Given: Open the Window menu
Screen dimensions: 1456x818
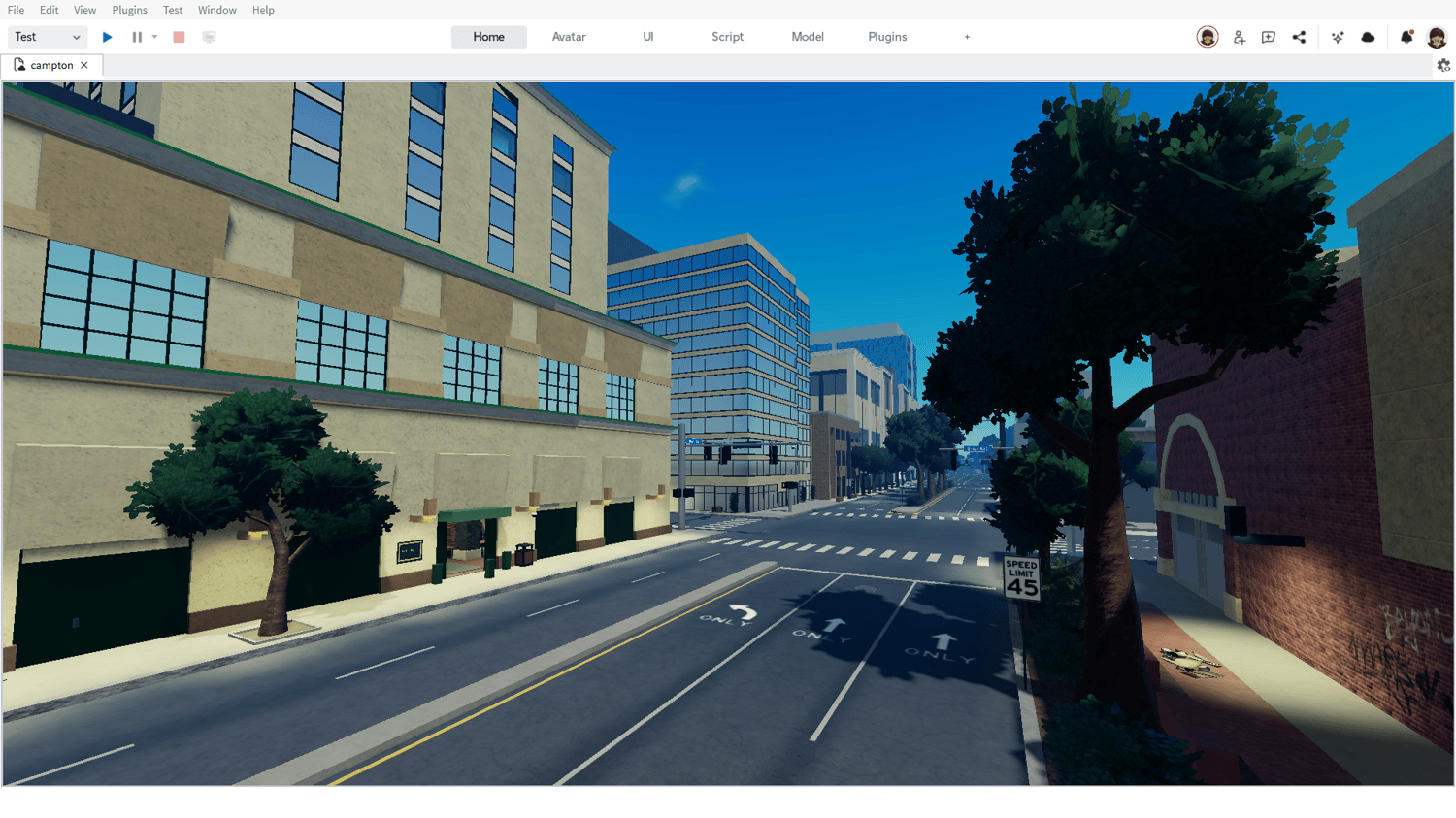Looking at the screenshot, I should (x=217, y=10).
